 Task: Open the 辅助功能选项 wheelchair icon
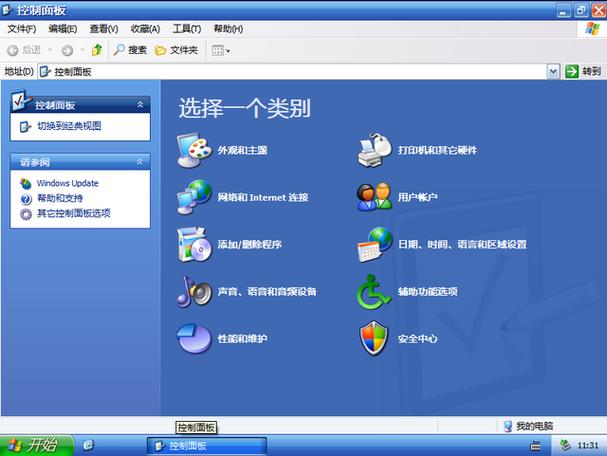374,291
